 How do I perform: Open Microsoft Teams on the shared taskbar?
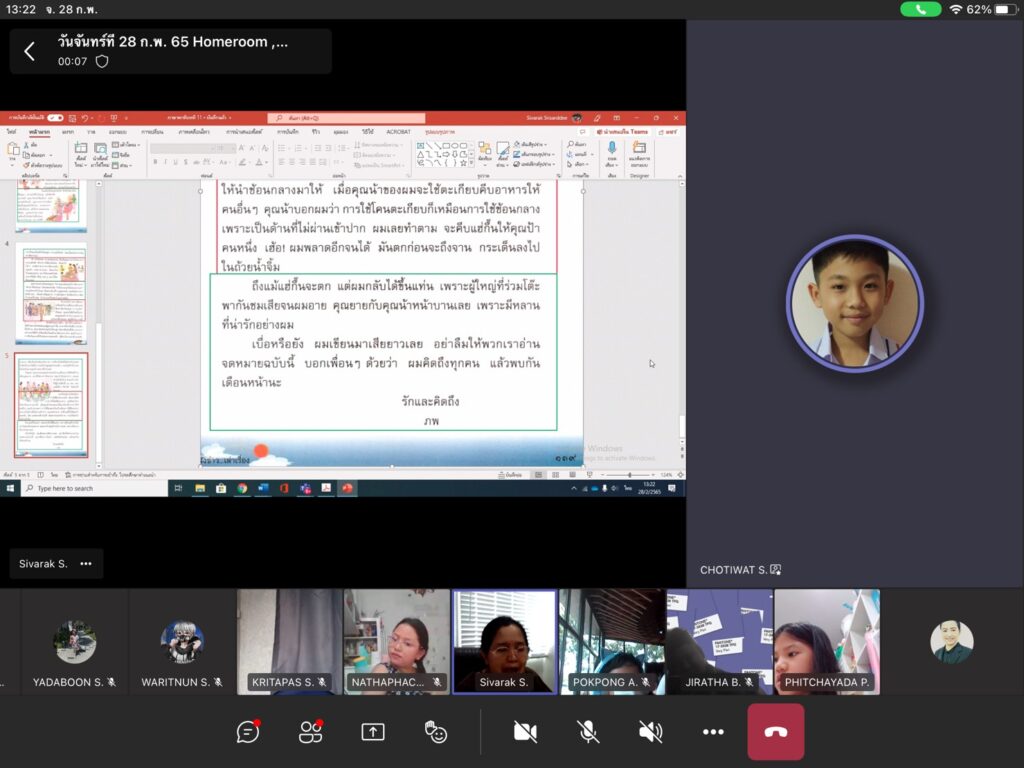(x=305, y=488)
